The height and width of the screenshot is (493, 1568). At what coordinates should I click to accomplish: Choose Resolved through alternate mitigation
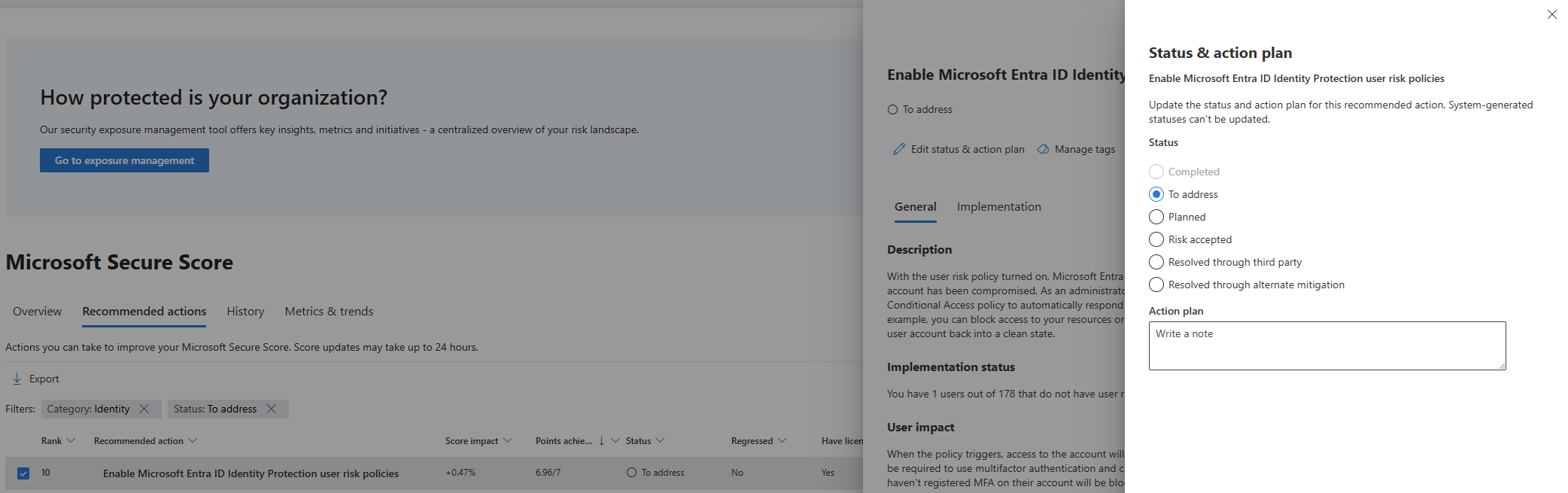click(x=1156, y=285)
